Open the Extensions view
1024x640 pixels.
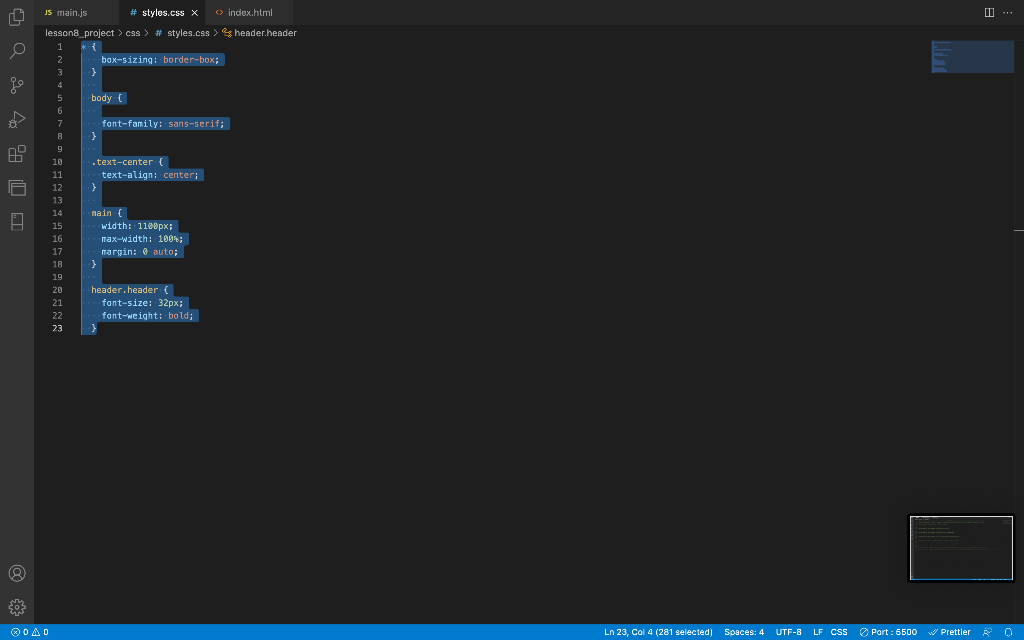[16, 153]
